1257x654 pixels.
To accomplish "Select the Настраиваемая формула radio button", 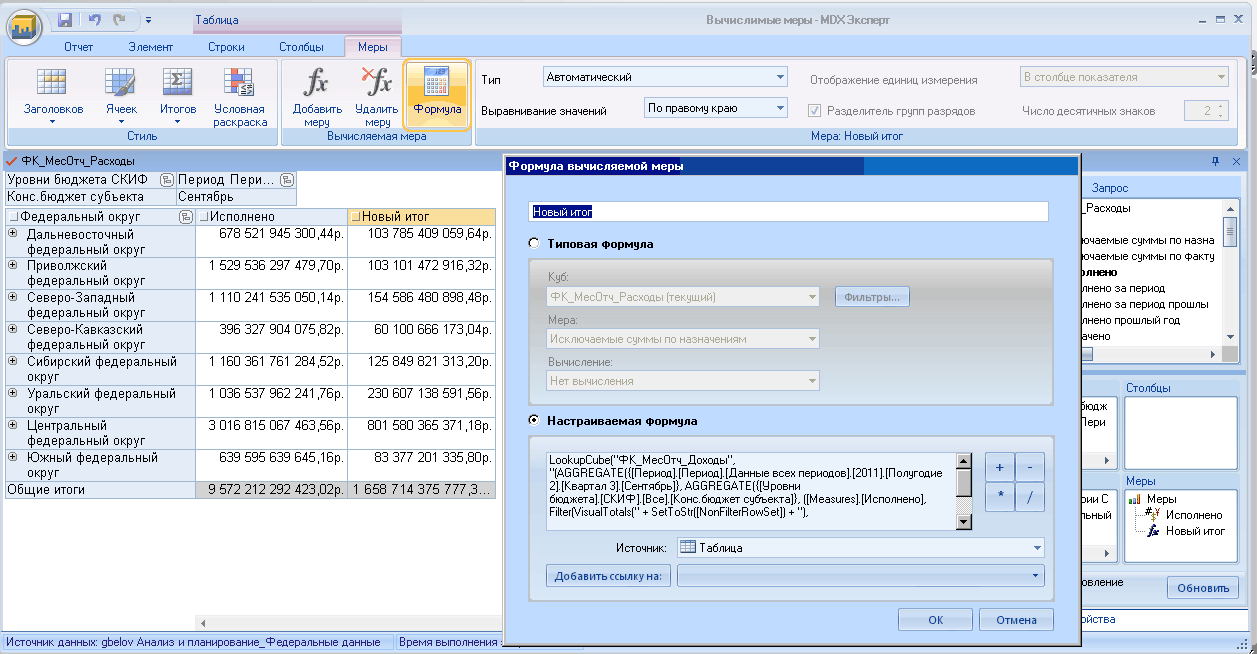I will (x=534, y=421).
